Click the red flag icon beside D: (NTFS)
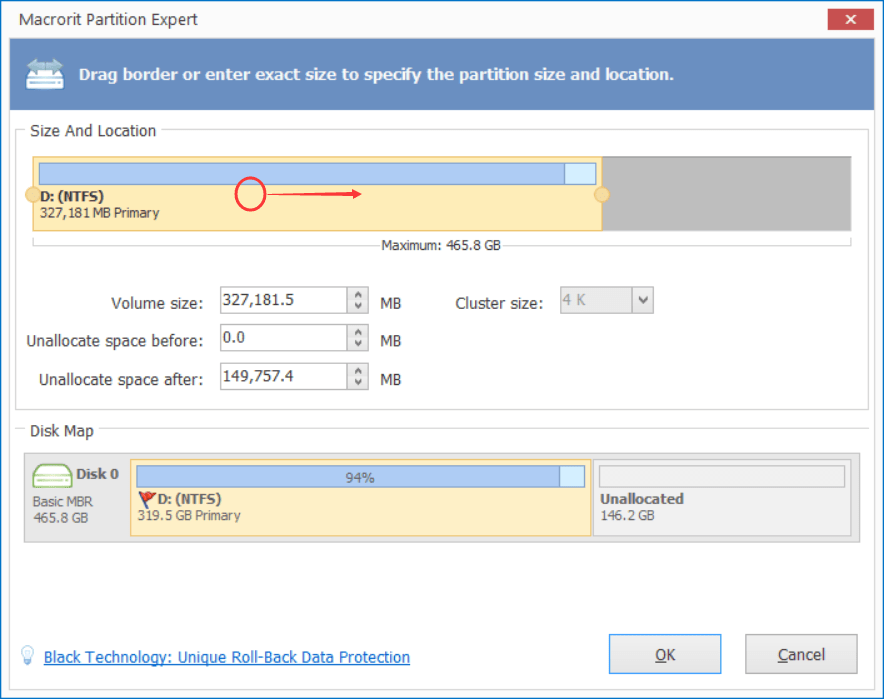Screen dimensions: 884x699 [x=147, y=499]
